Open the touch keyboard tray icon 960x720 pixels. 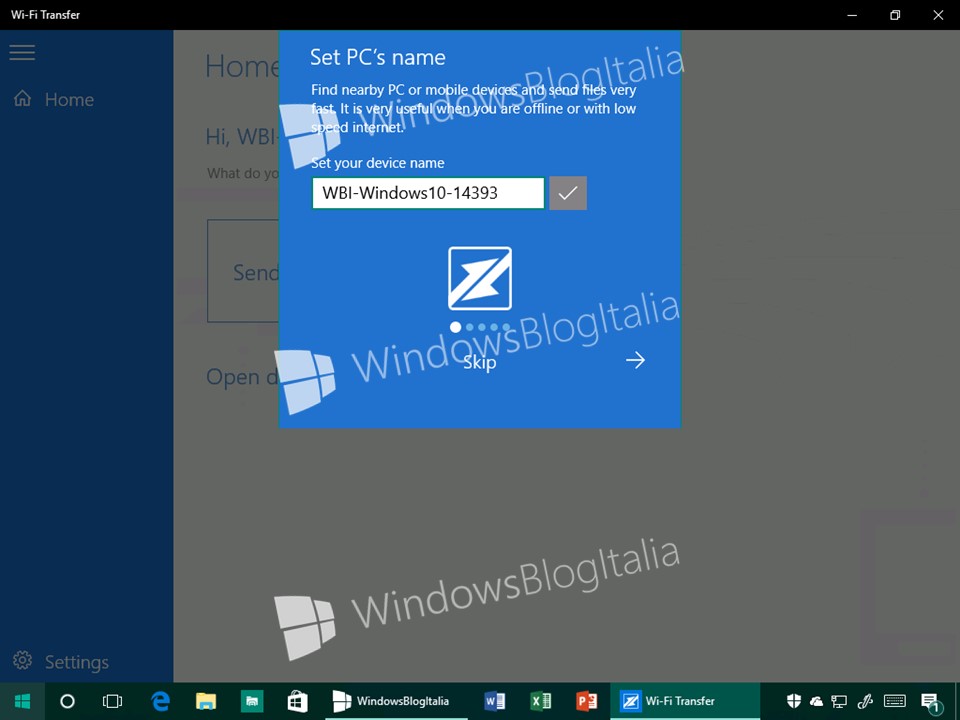pyautogui.click(x=895, y=701)
